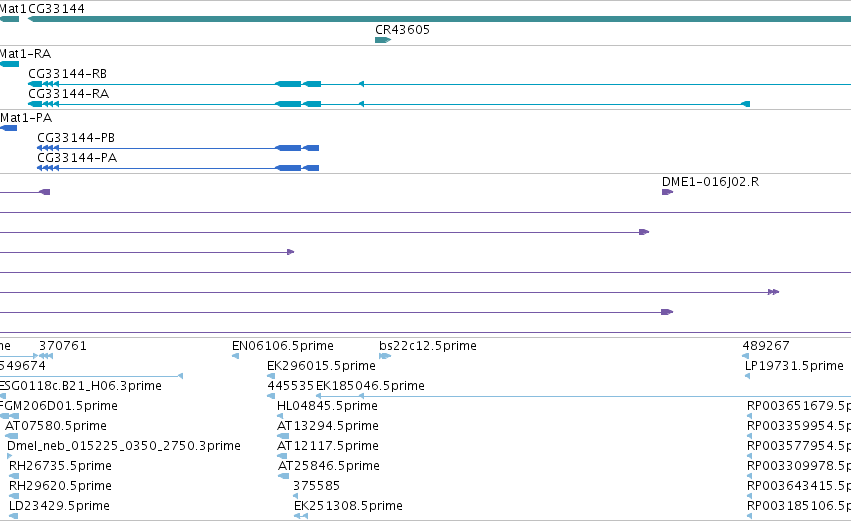Screen dimensions: 851x521
Task: Open the Mat1-PA protein label
Action: coord(26,118)
